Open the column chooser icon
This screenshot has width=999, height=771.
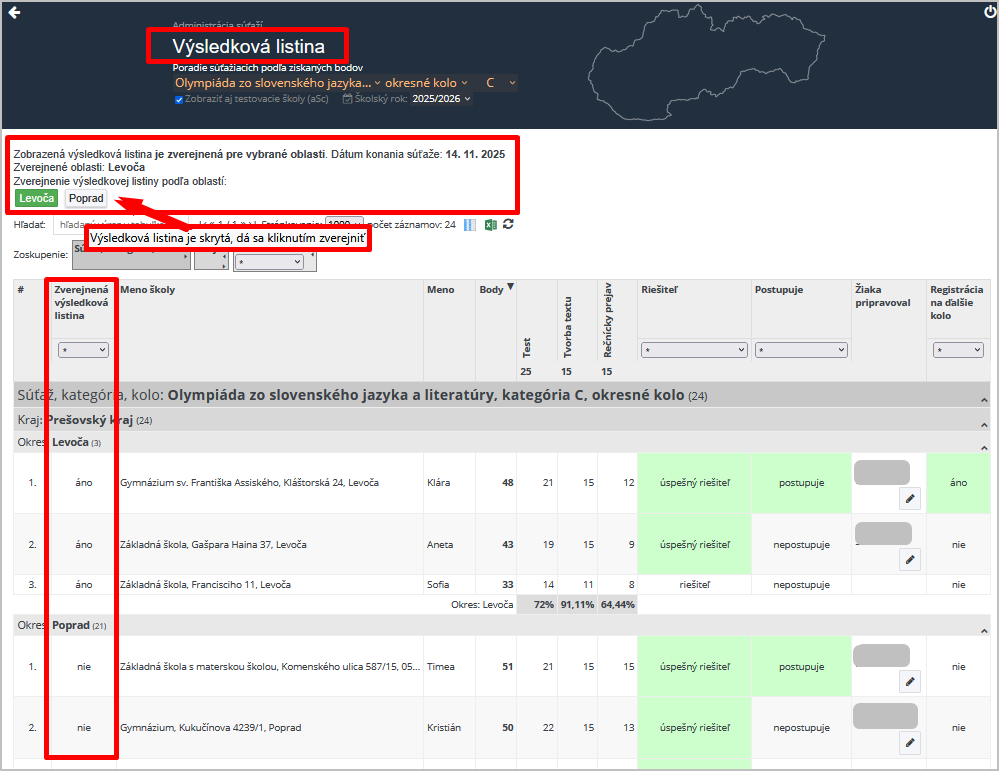pyautogui.click(x=470, y=225)
